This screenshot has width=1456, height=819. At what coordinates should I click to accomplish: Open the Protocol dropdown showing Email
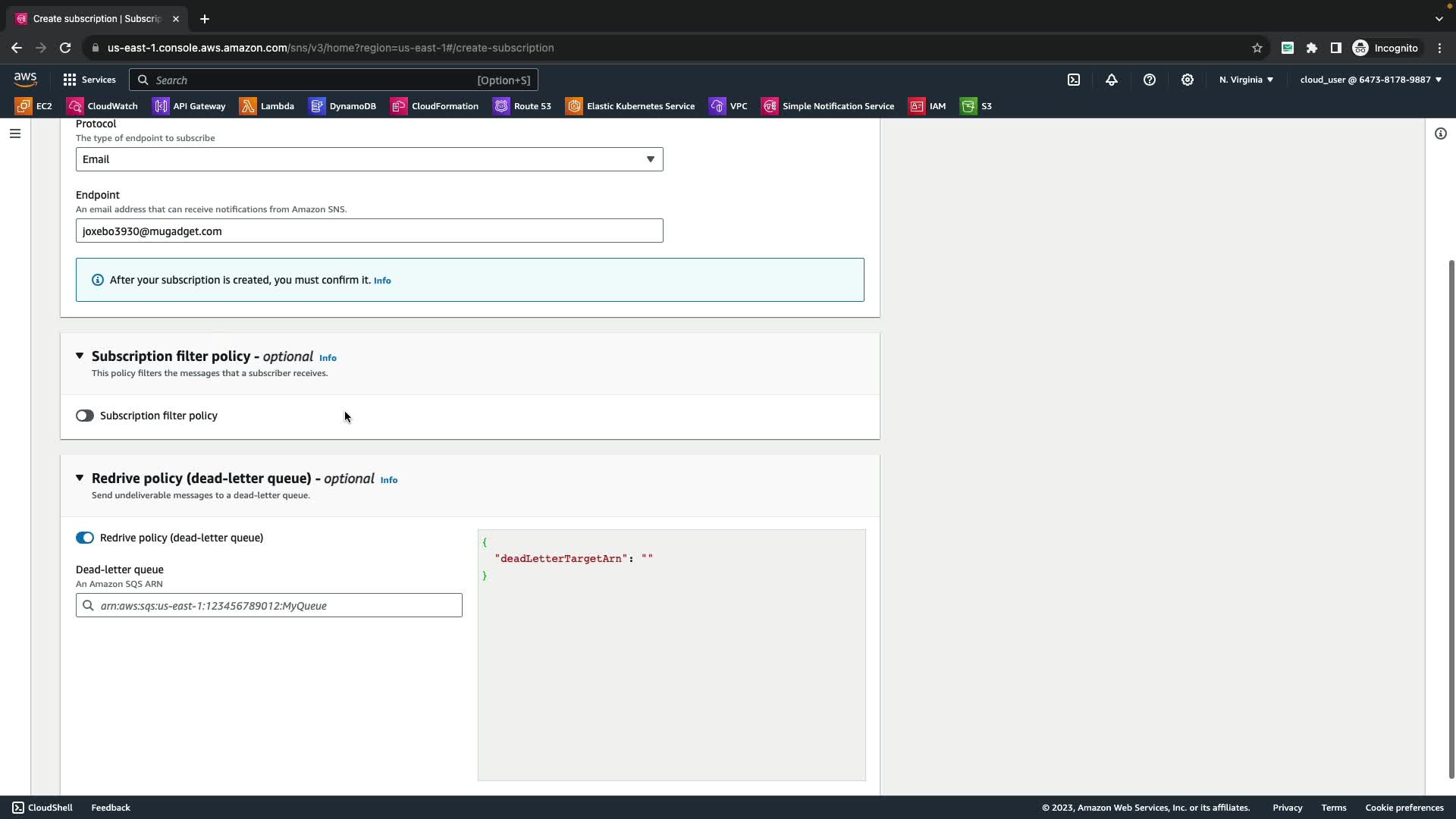[369, 159]
